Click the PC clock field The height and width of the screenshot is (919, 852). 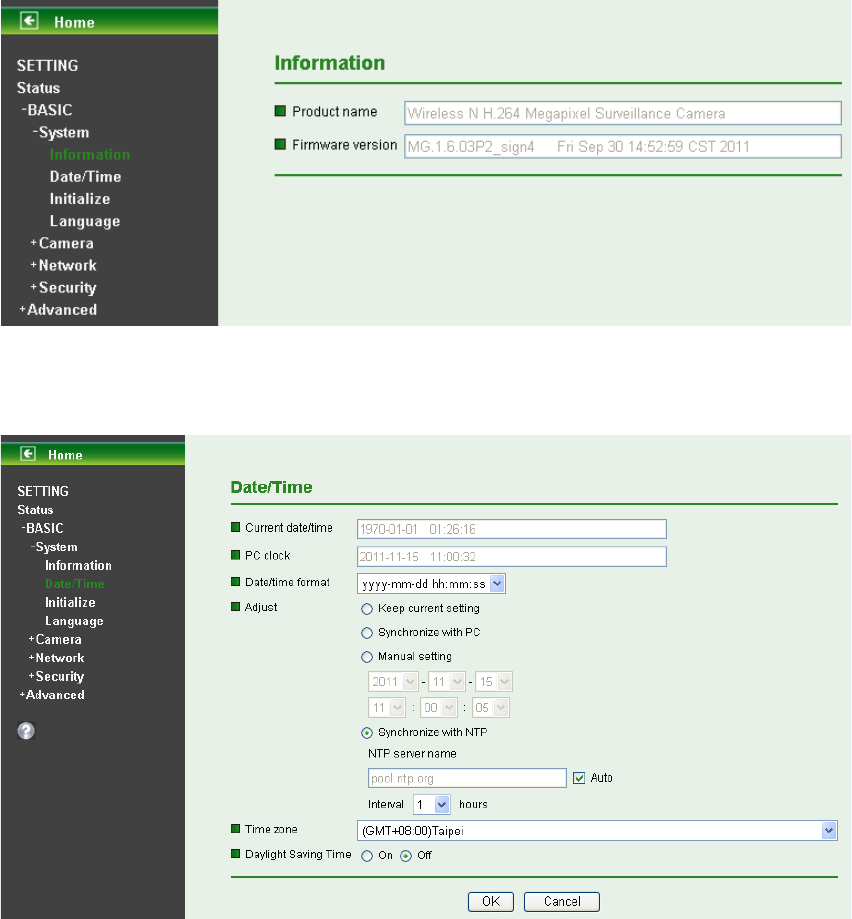(512, 556)
